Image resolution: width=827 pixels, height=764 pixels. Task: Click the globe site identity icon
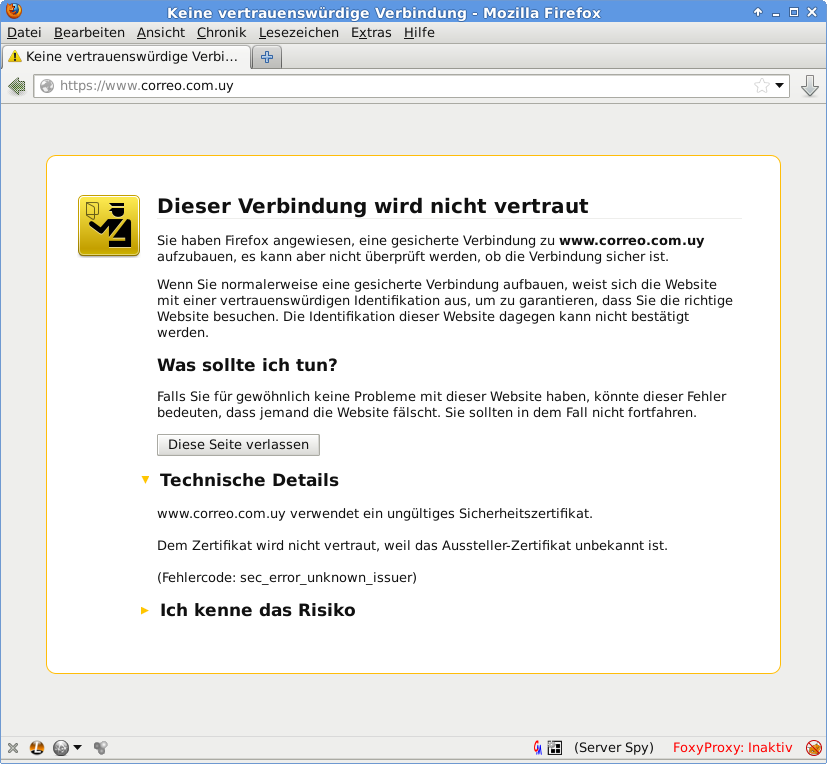point(47,86)
